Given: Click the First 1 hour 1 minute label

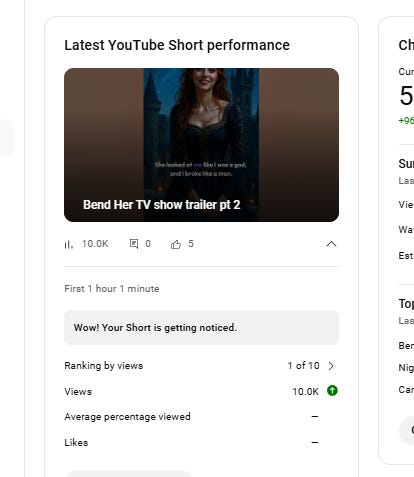Looking at the screenshot, I should point(112,289).
